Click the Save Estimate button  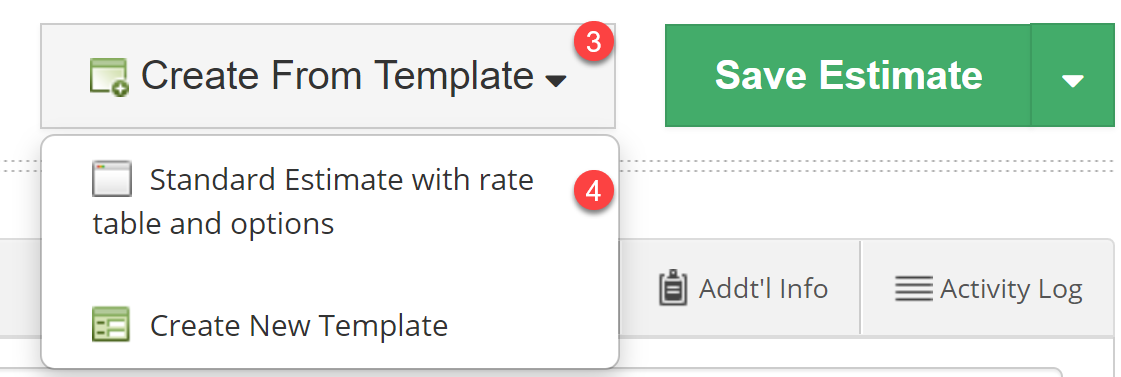point(848,75)
